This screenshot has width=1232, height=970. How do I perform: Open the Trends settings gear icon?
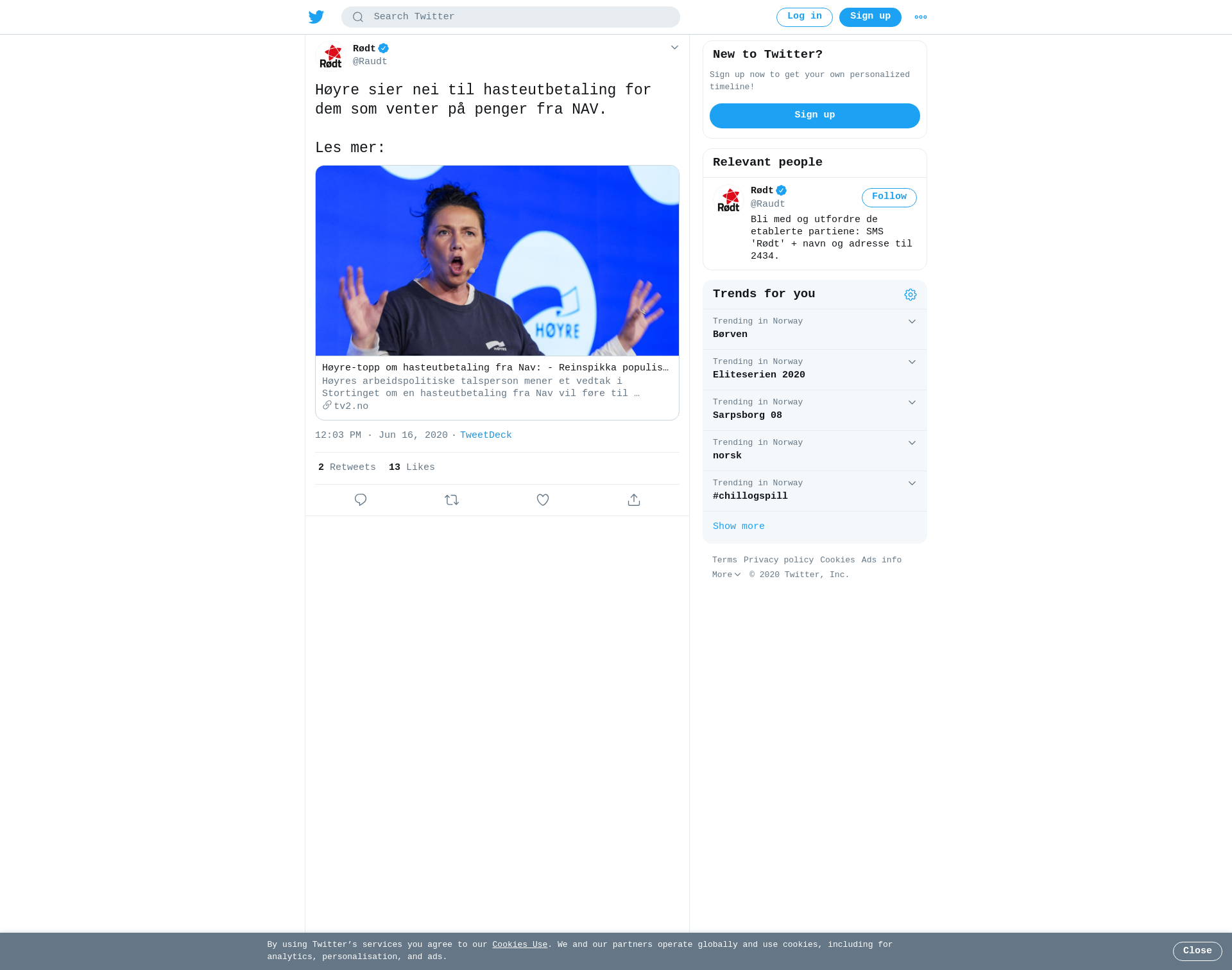tap(911, 295)
